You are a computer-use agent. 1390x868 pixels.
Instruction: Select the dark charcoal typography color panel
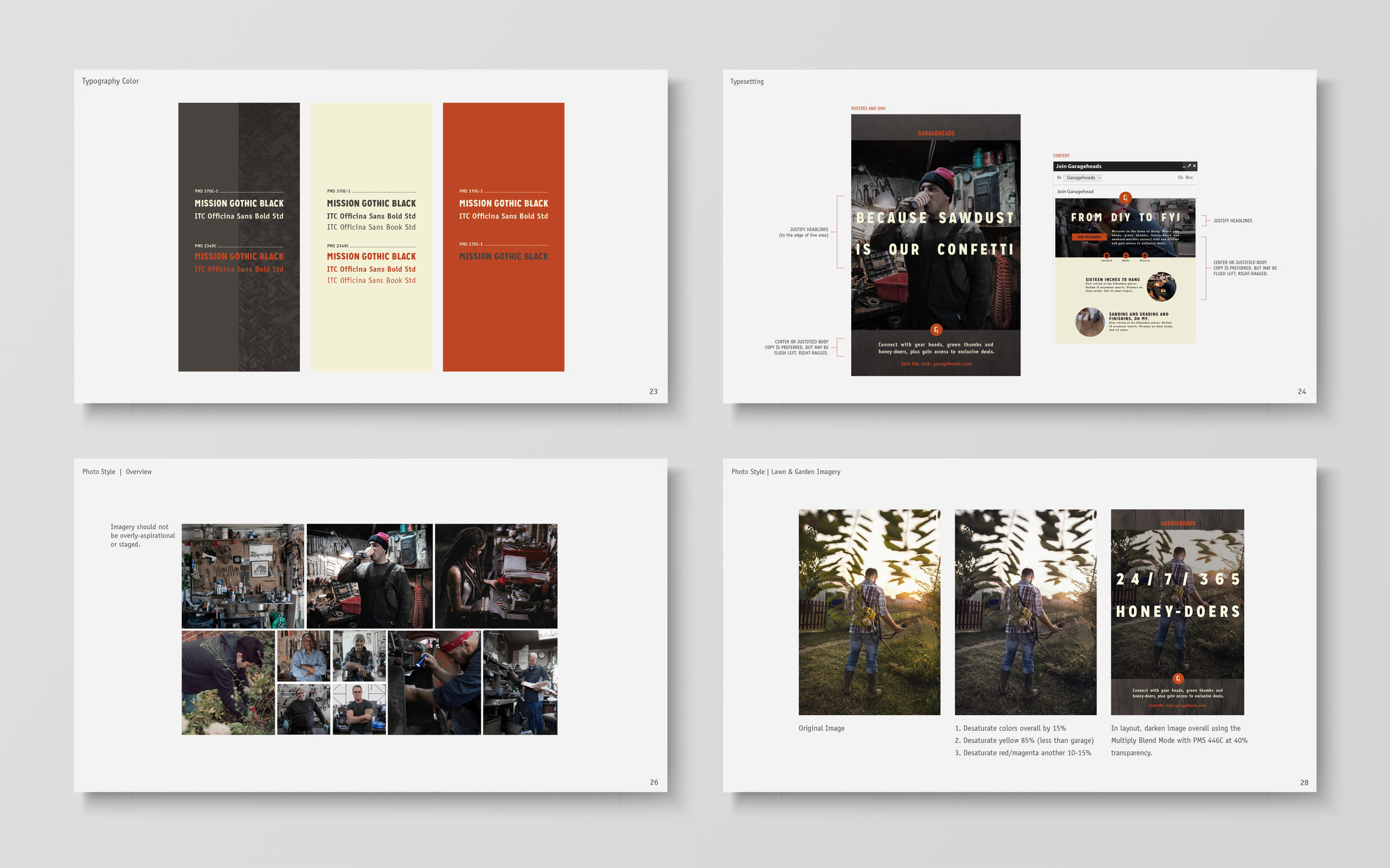click(x=239, y=237)
